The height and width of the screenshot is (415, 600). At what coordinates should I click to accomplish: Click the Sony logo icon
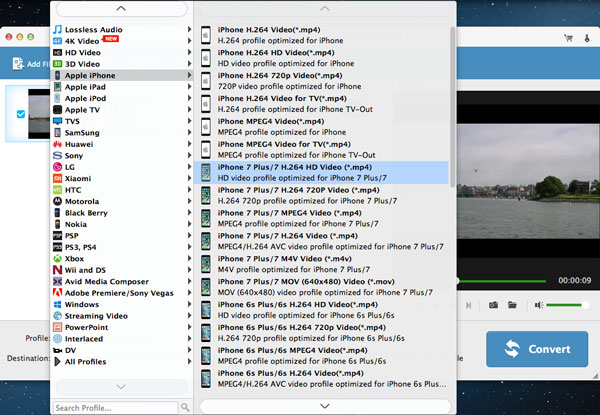coord(57,155)
